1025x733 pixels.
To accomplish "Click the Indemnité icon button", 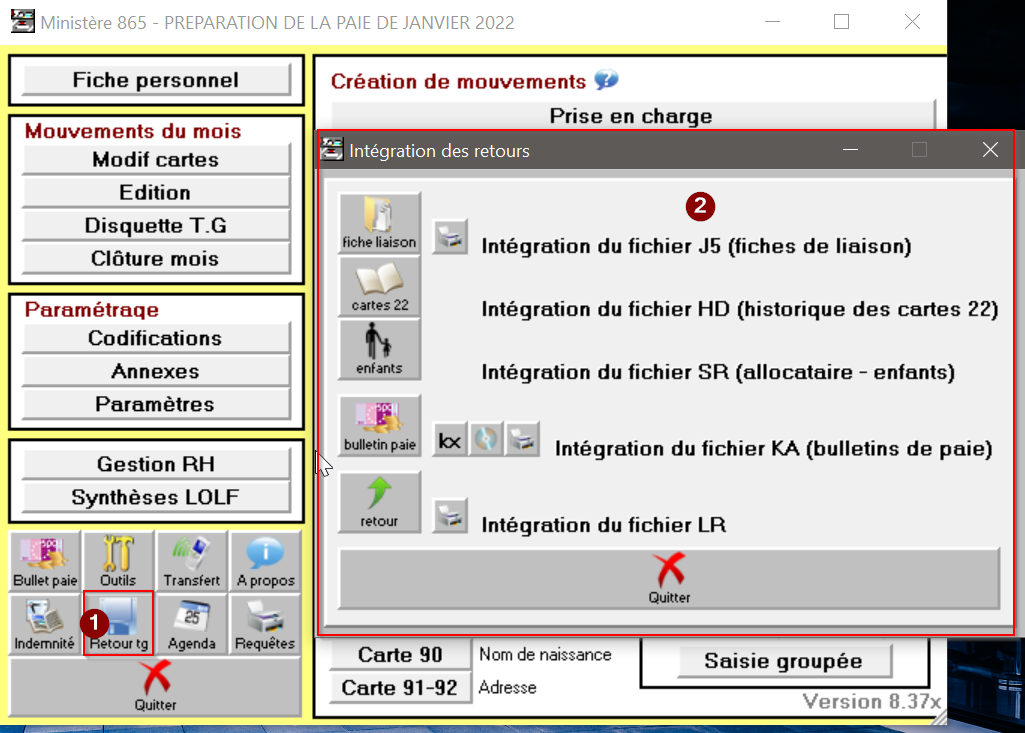I will click(44, 624).
